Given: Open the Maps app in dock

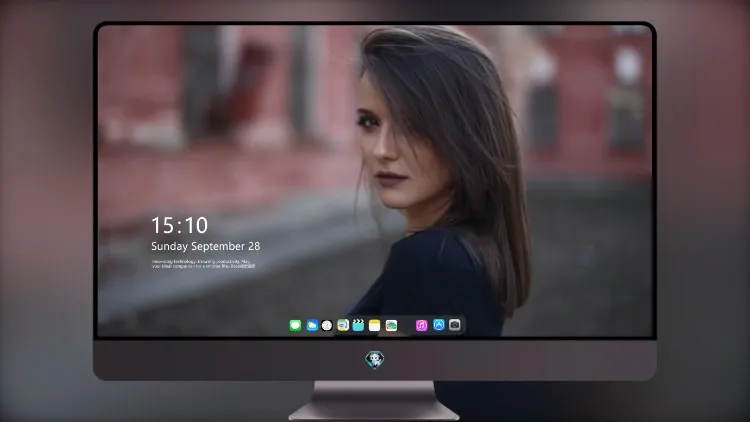Looking at the screenshot, I should (343, 325).
